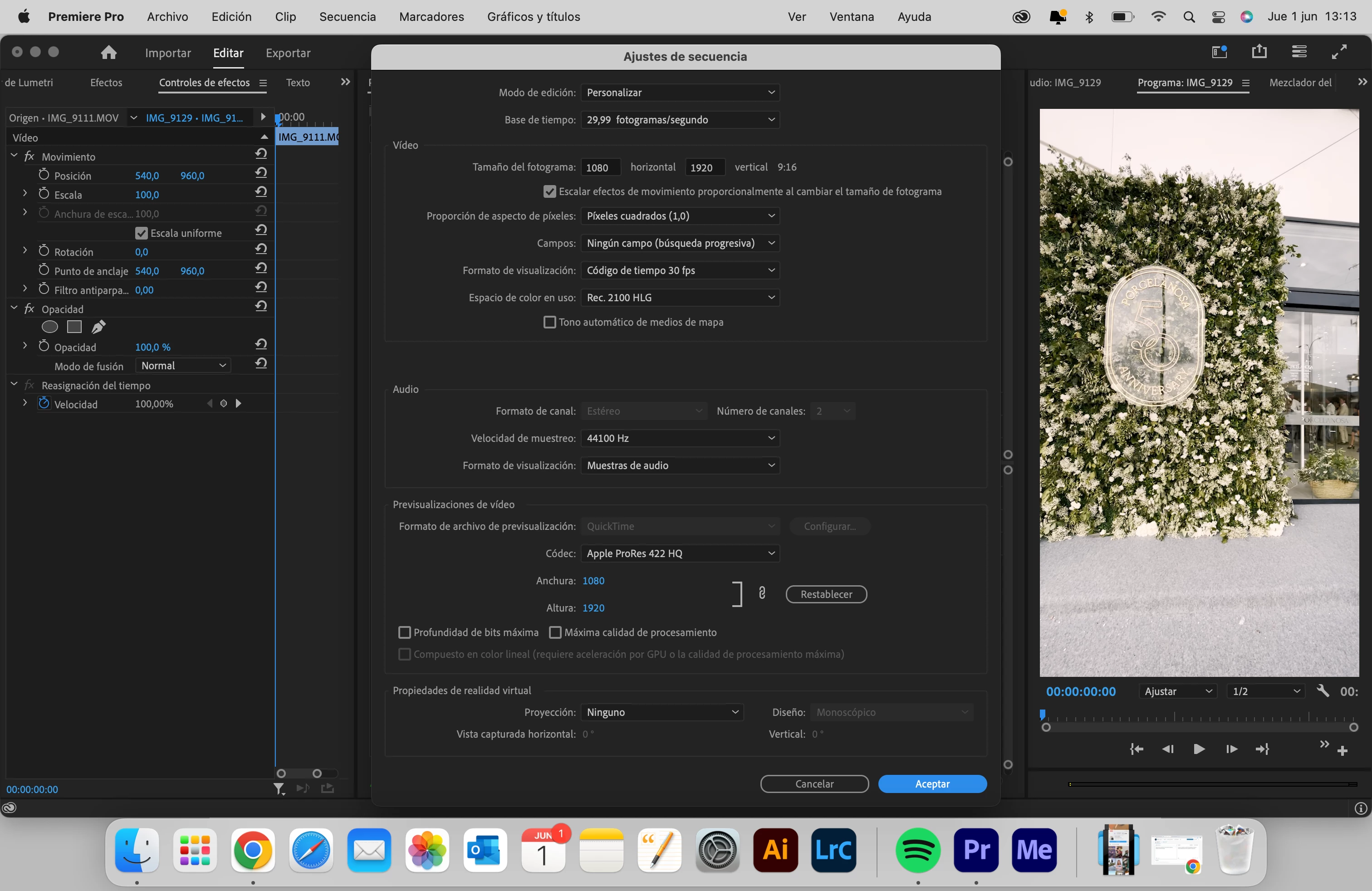Reset the Posición parameter
This screenshot has width=1372, height=891.
[x=261, y=173]
